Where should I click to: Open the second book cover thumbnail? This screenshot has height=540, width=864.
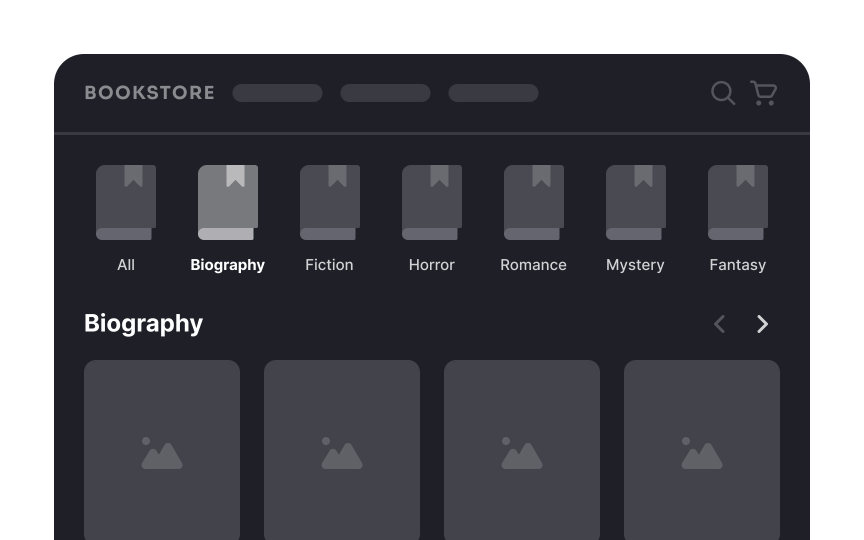(x=342, y=452)
